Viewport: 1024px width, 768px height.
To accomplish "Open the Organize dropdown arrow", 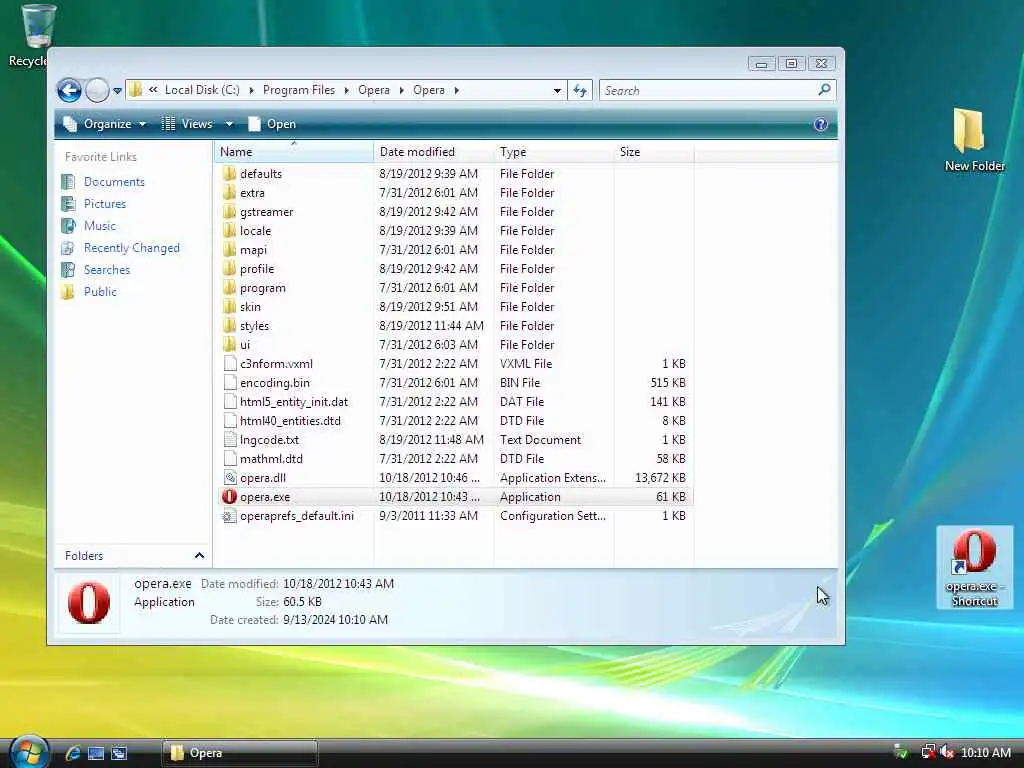I will point(142,124).
